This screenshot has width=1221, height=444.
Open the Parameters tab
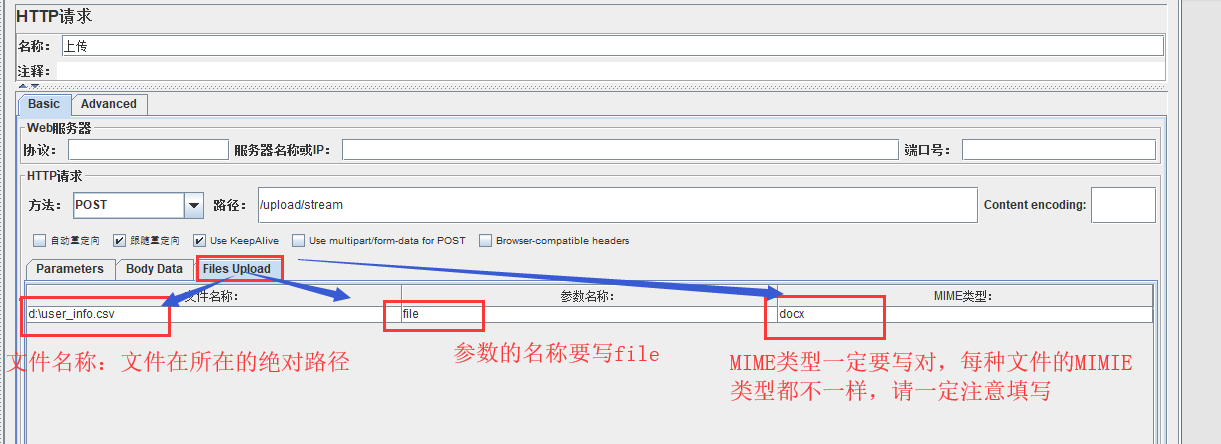click(x=70, y=269)
